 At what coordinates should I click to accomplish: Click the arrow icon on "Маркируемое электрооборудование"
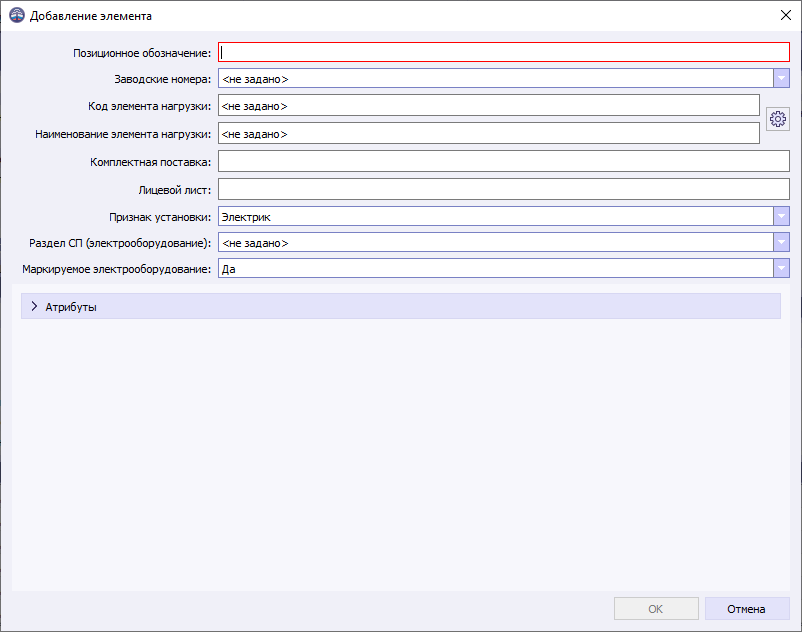(781, 268)
